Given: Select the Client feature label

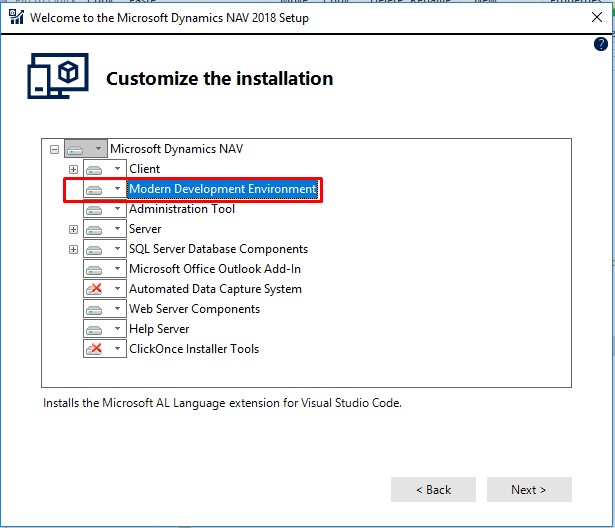Looking at the screenshot, I should (144, 169).
